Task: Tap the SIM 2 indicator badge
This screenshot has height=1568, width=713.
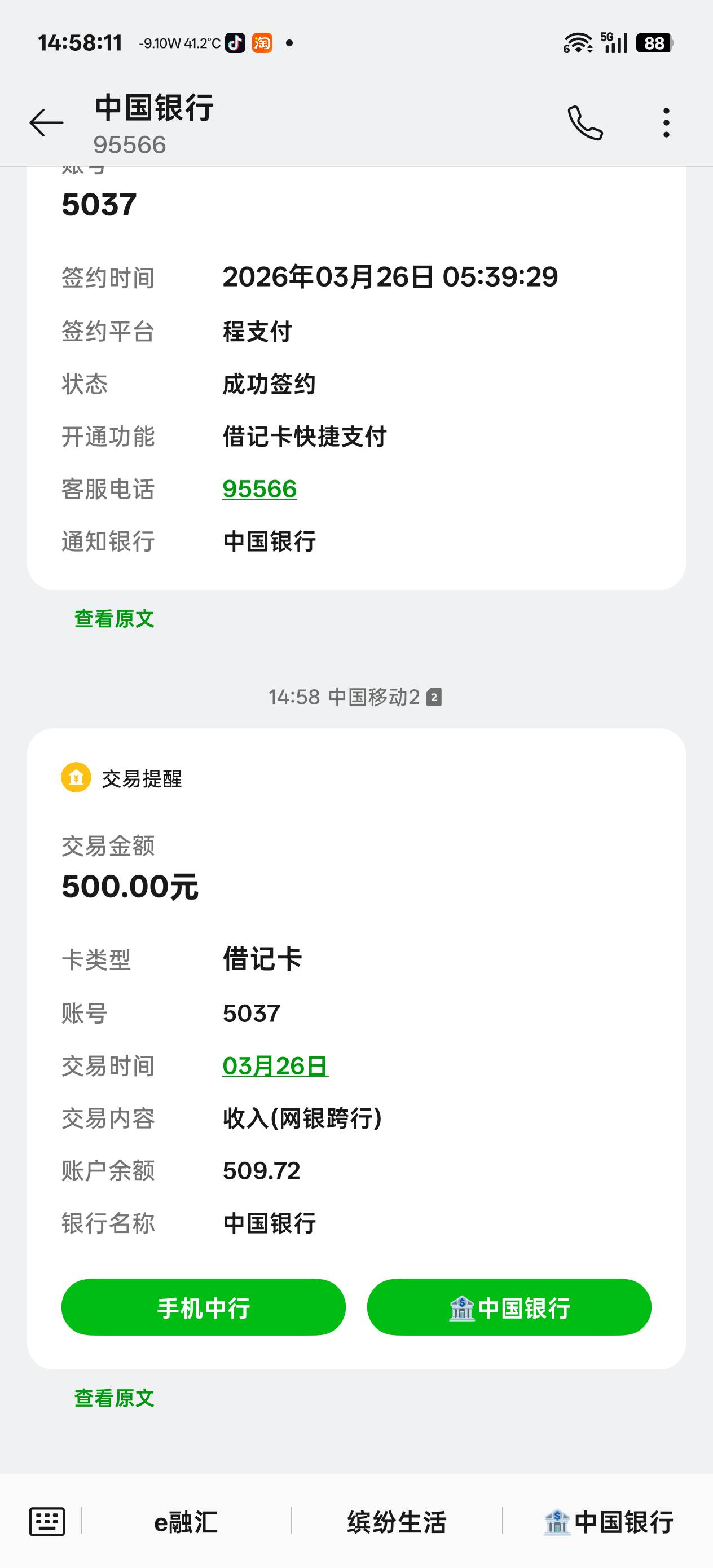Action: click(x=434, y=697)
